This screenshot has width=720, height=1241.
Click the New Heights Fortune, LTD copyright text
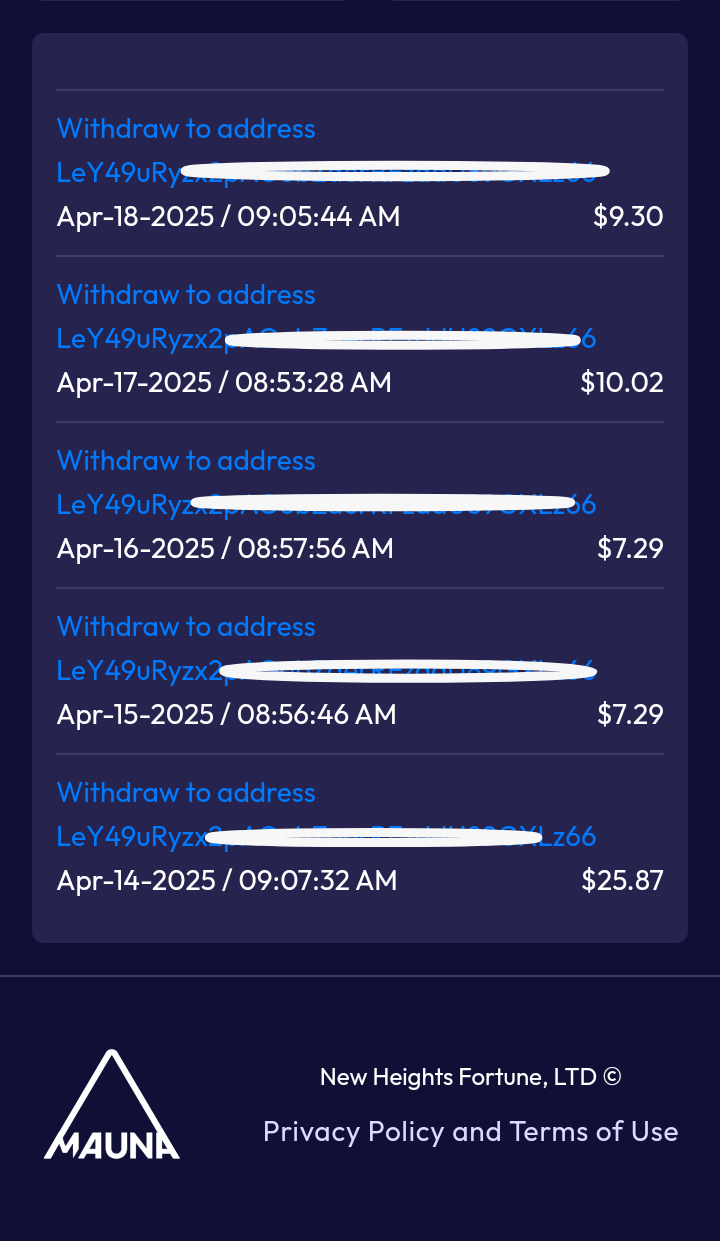pos(470,1077)
